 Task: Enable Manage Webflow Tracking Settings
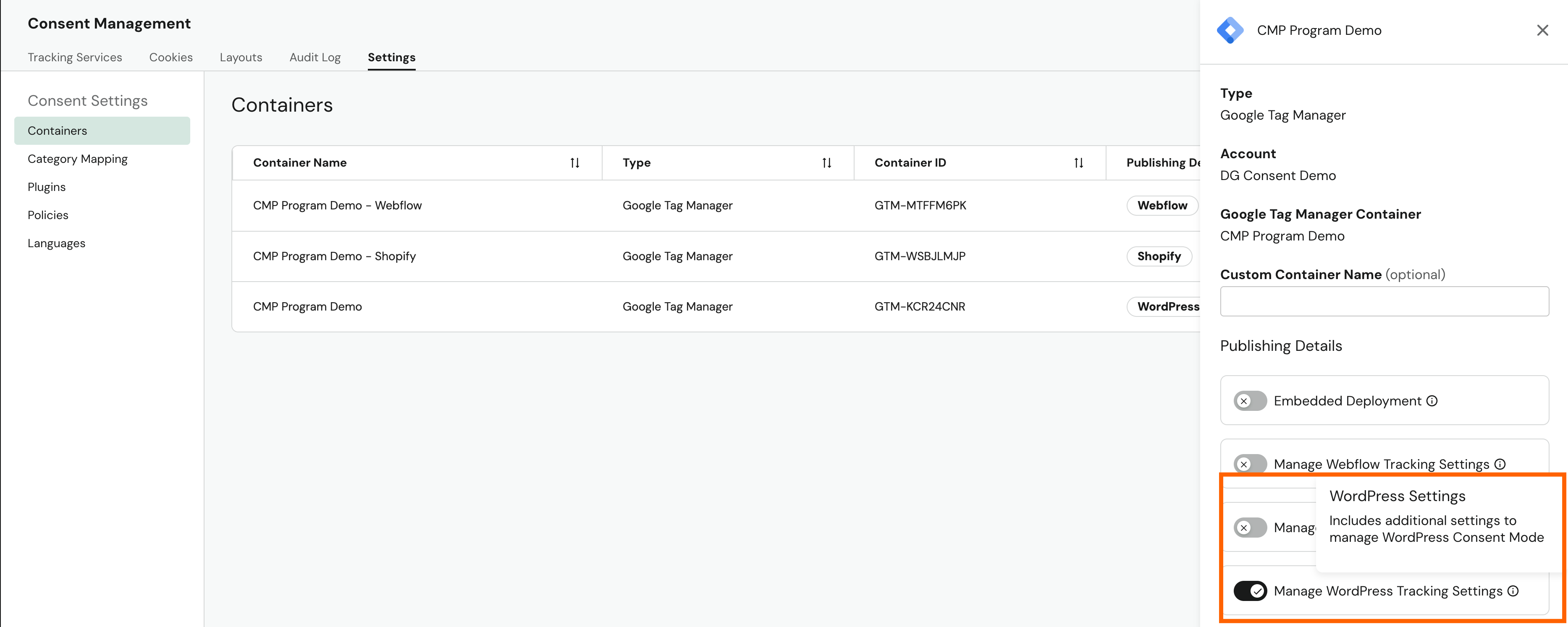[x=1249, y=463]
